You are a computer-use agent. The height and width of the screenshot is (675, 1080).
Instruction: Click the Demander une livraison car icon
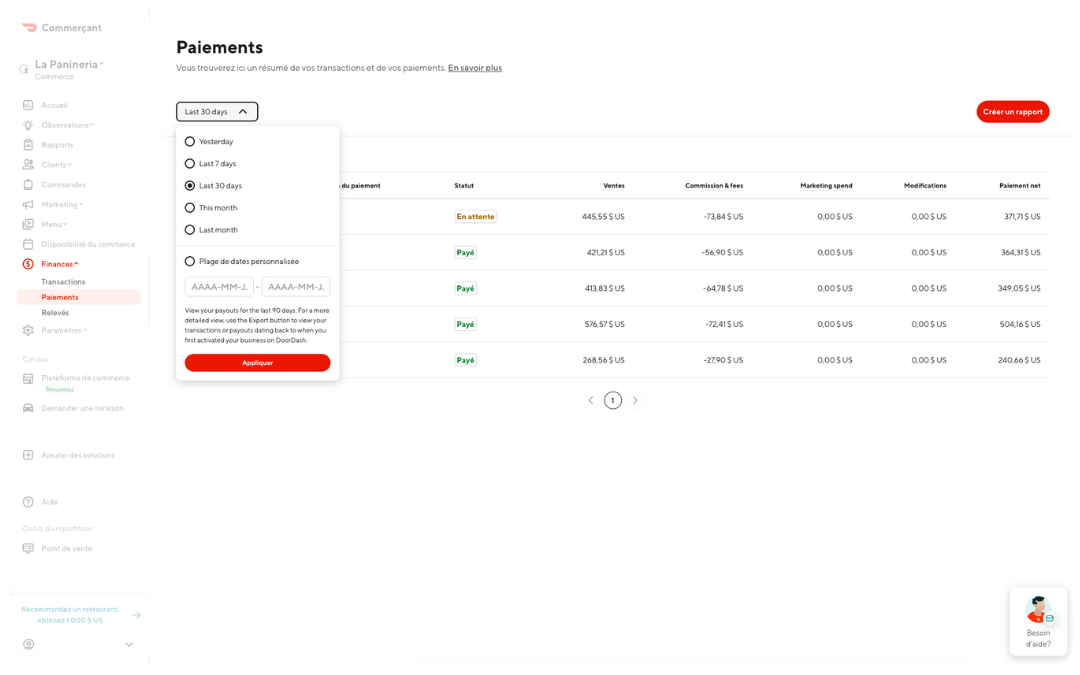point(28,407)
